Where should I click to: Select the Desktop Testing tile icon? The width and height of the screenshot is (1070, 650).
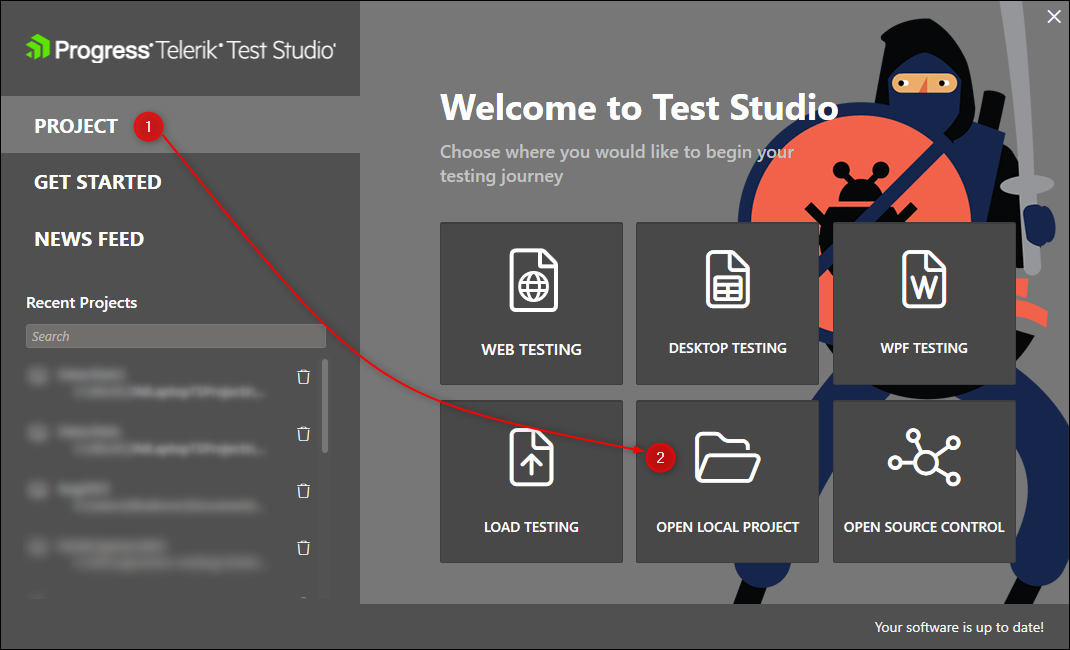(x=727, y=280)
